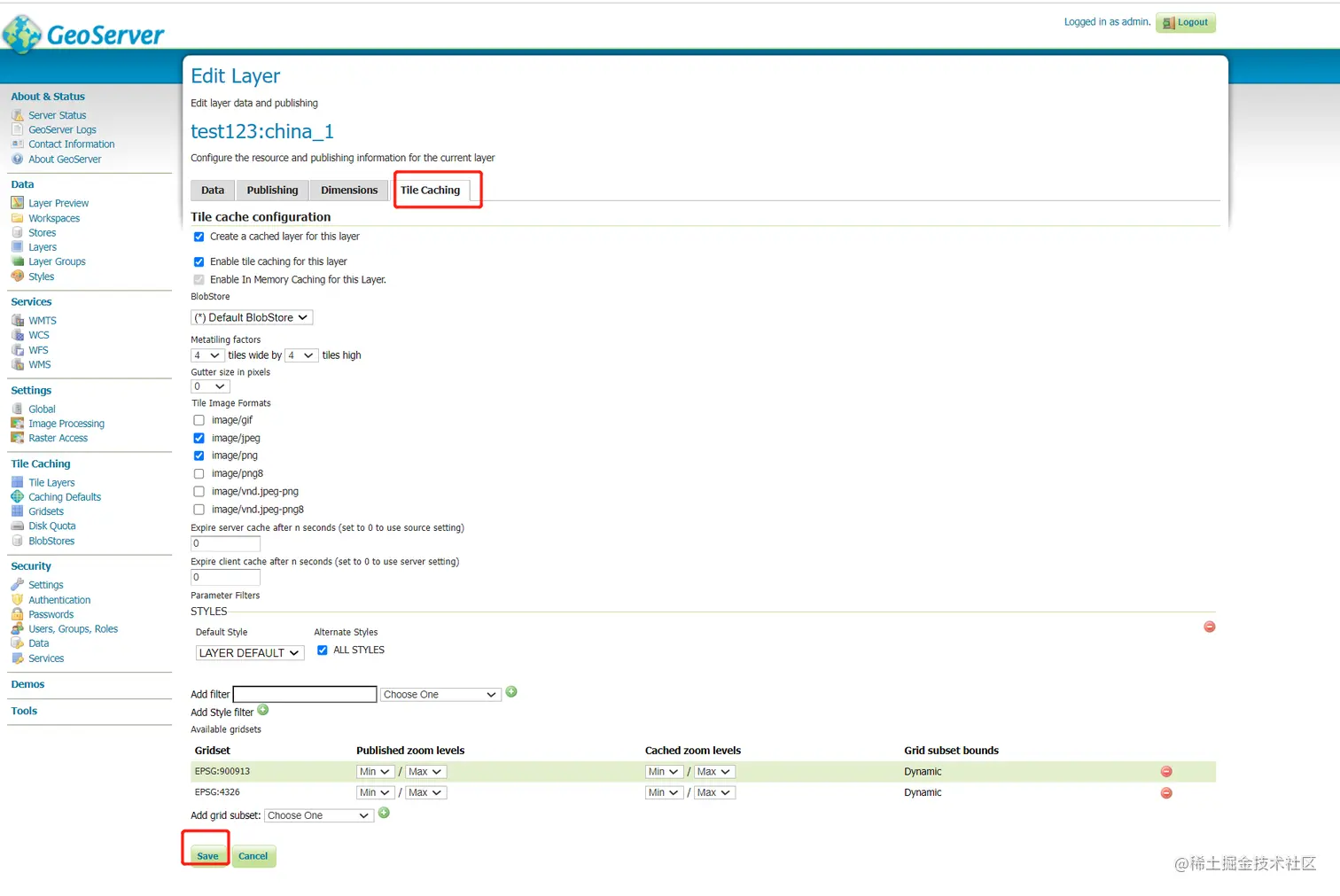The width and height of the screenshot is (1340, 896).
Task: Click the Gridsets icon
Action: [17, 511]
